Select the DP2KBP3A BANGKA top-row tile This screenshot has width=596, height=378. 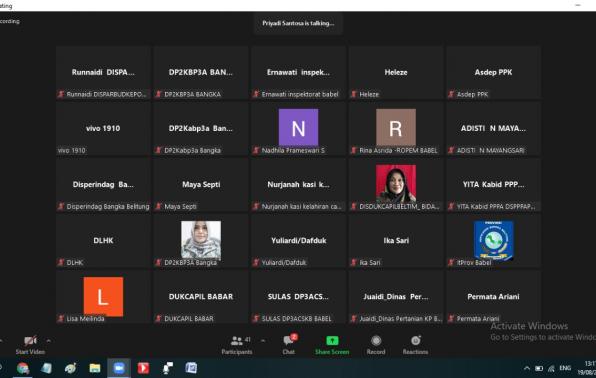tap(201, 72)
